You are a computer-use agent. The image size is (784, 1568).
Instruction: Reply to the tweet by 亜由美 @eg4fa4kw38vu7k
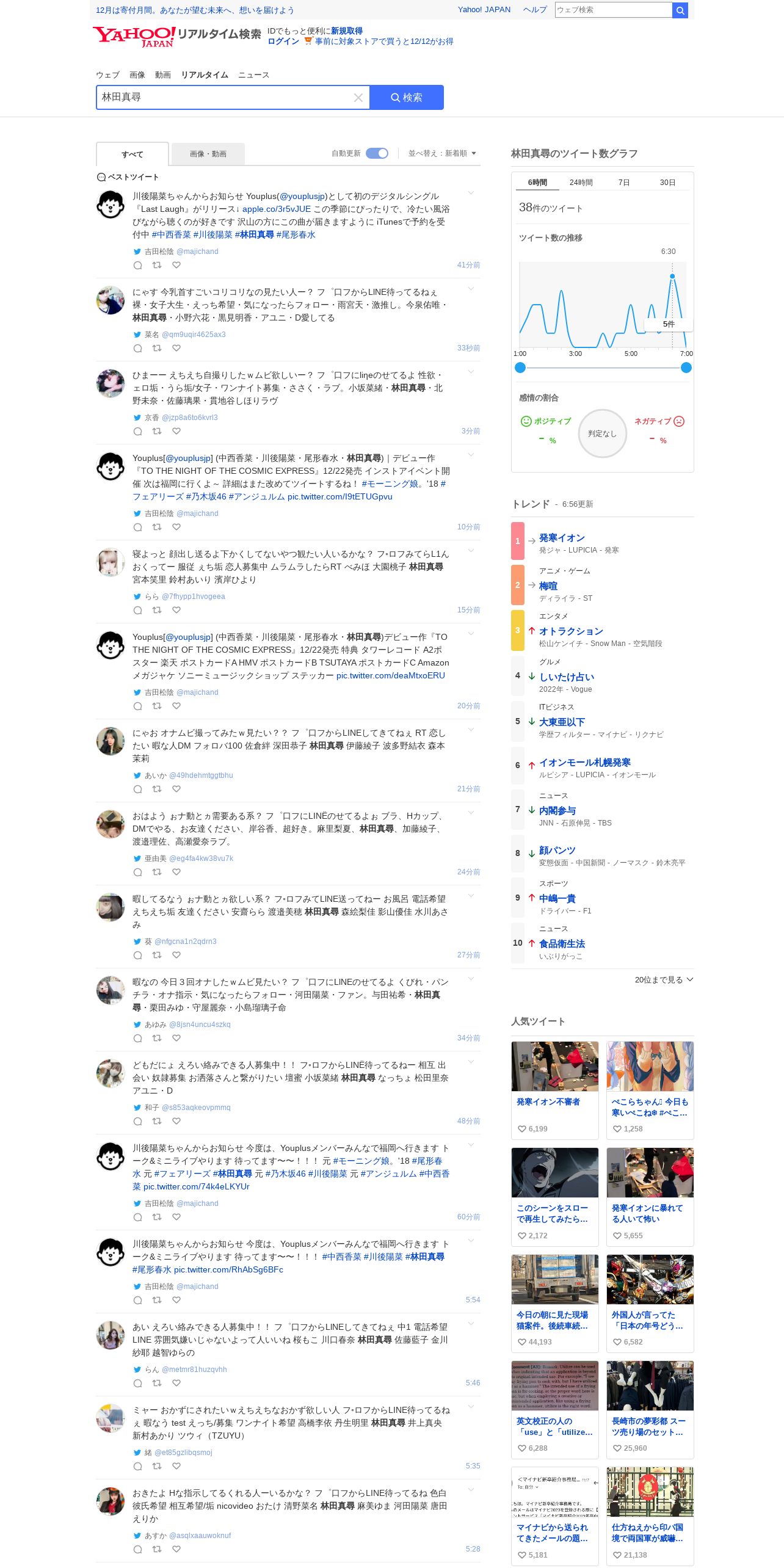pos(138,872)
